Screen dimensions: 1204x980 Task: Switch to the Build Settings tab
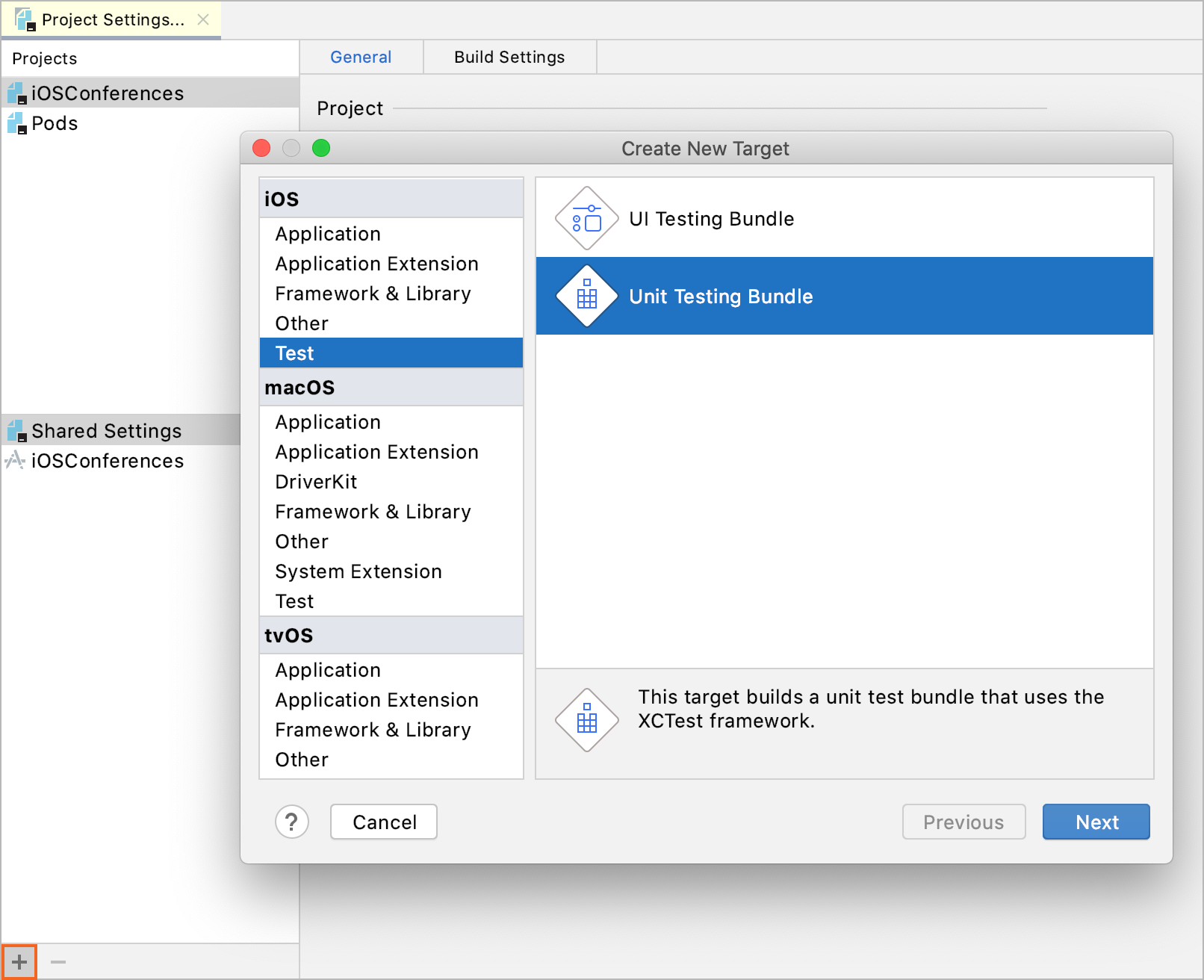pyautogui.click(x=509, y=57)
